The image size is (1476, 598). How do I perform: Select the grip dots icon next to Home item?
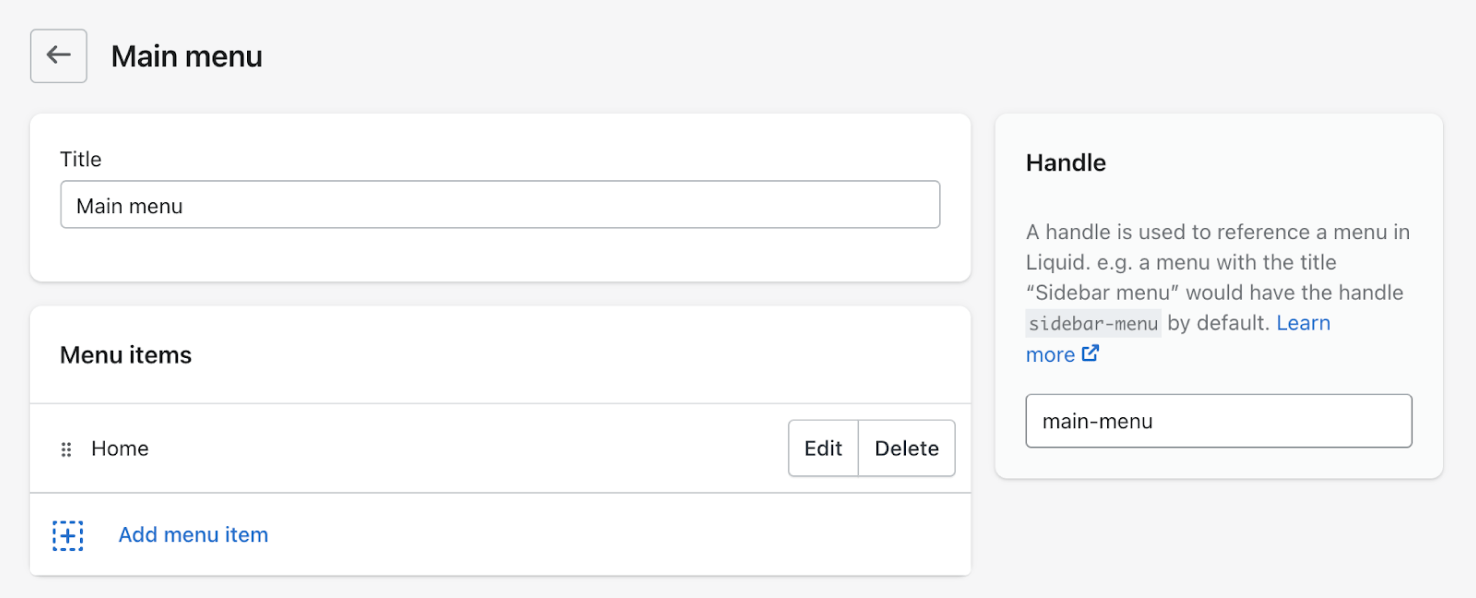(x=65, y=448)
